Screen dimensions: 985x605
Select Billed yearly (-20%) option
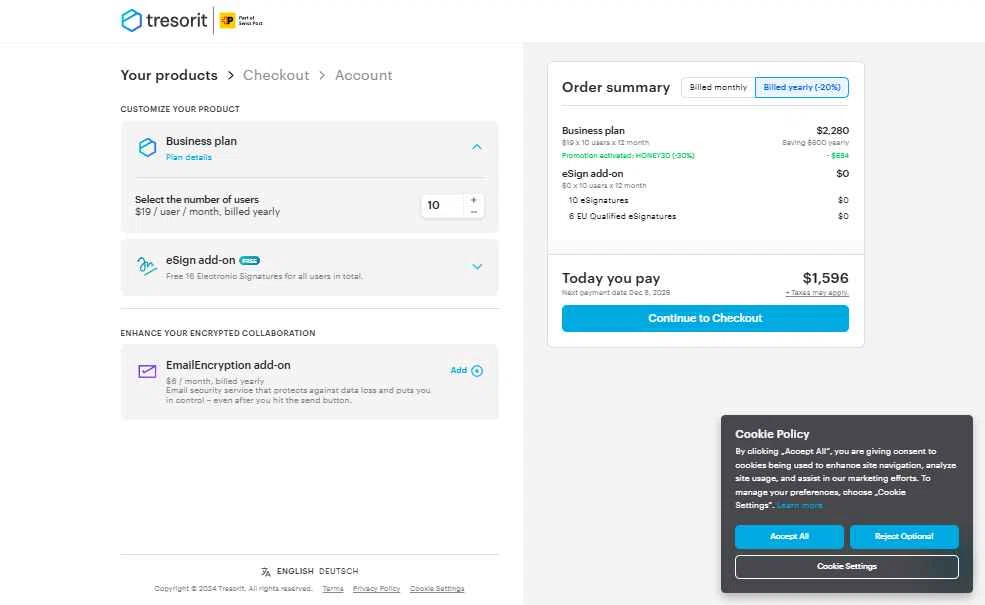click(802, 87)
